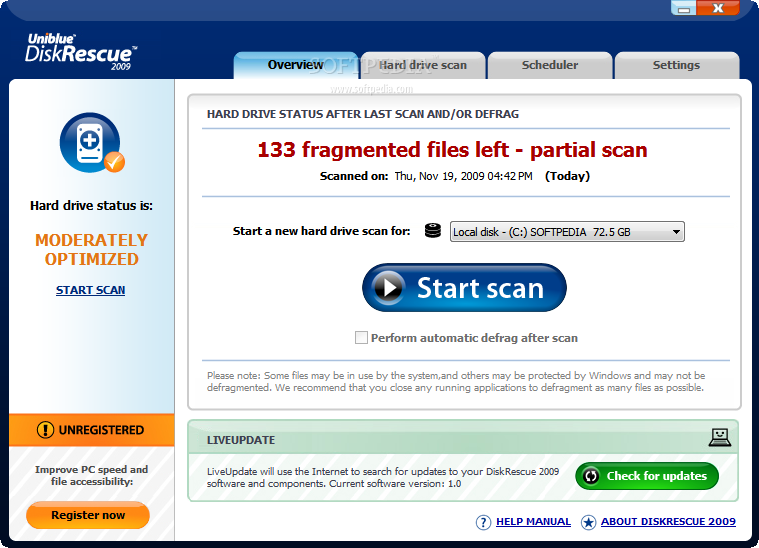Open the HELP MANUAL link
This screenshot has width=759, height=548.
pos(533,522)
